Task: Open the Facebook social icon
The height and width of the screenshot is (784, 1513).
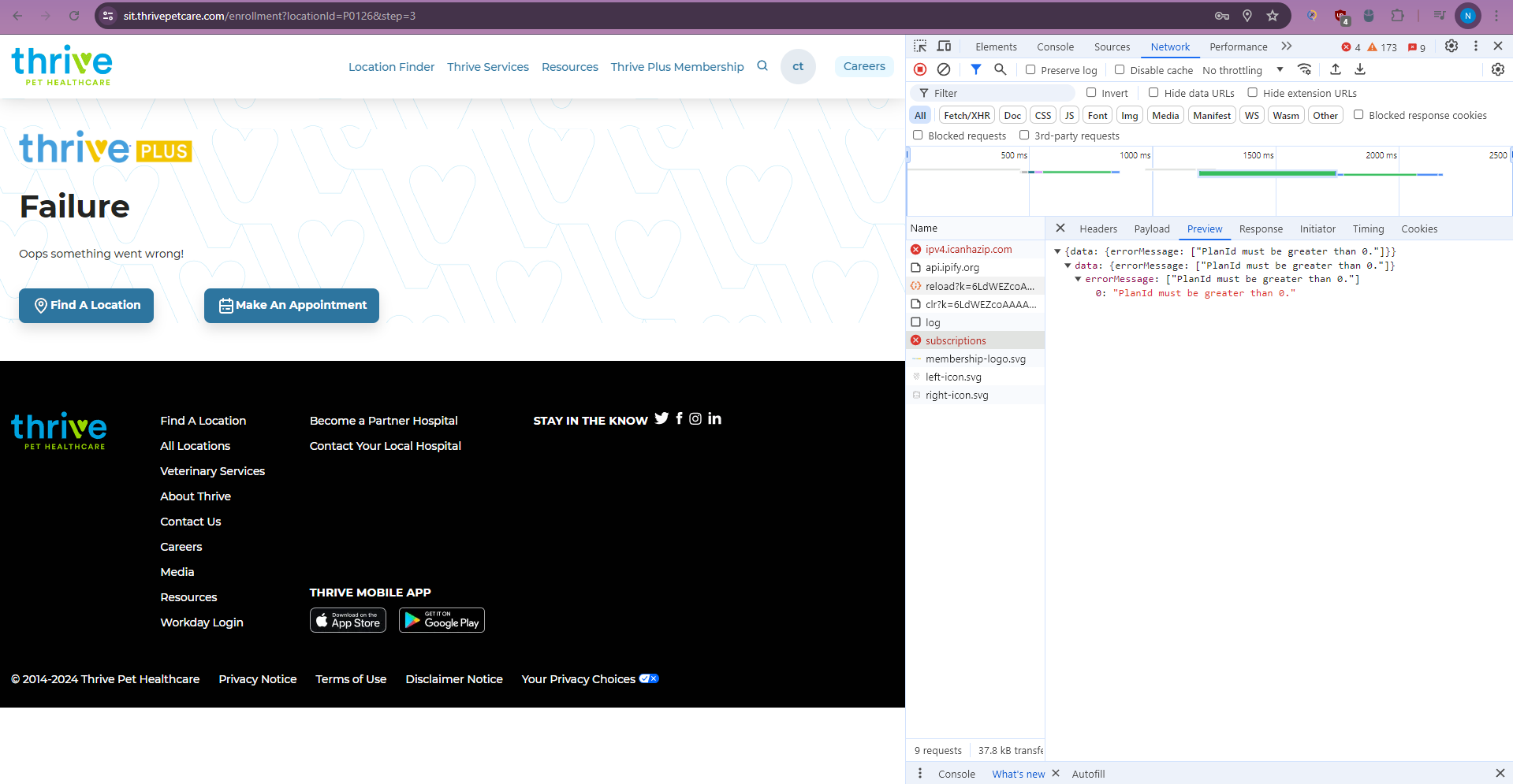Action: coord(679,418)
